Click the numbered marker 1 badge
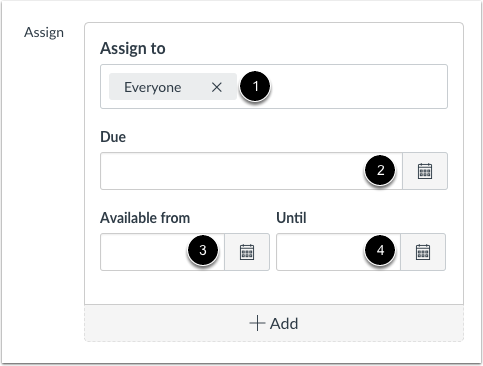Image resolution: width=483 pixels, height=366 pixels. point(255,86)
